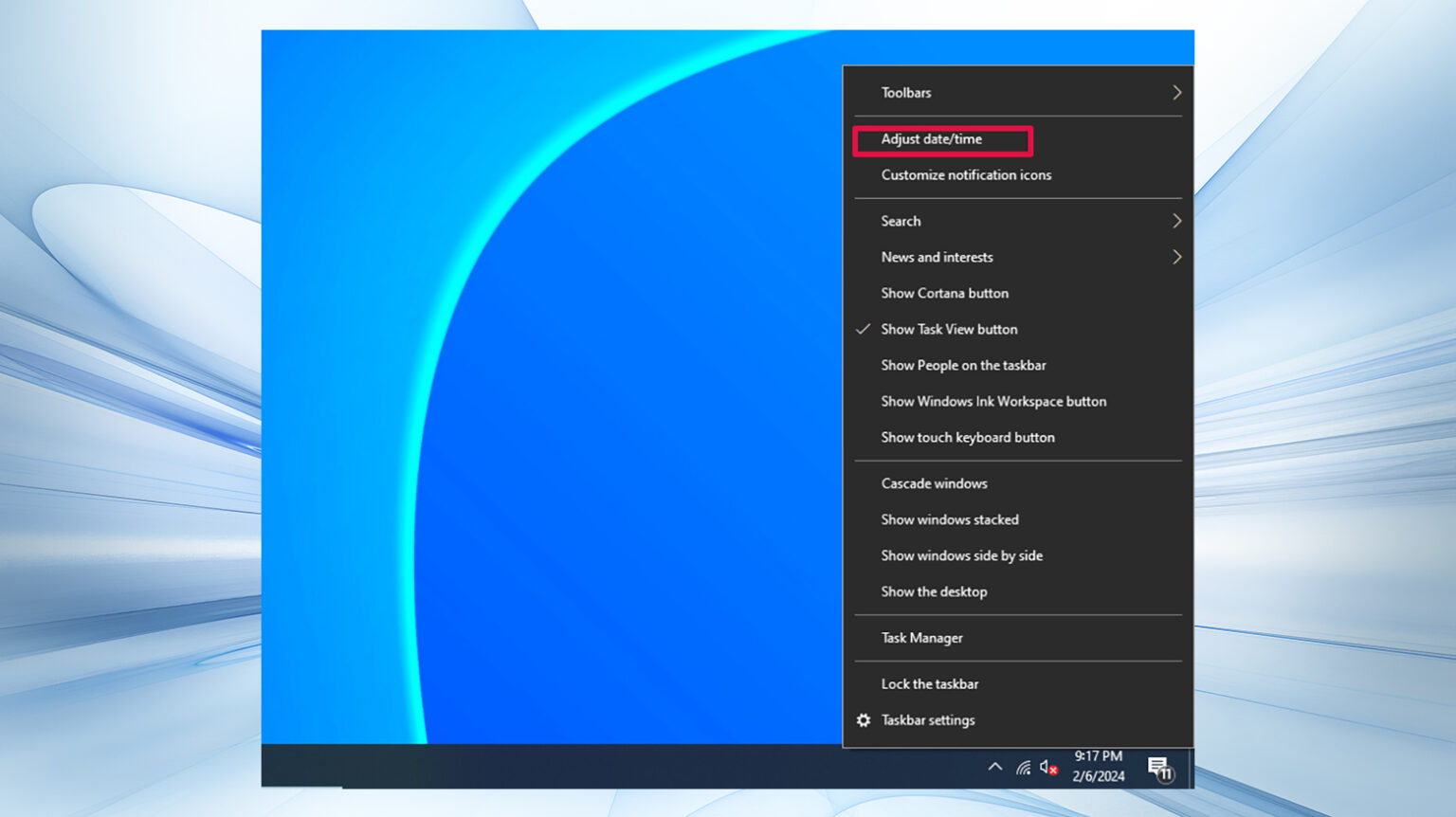Expand the News and interests submenu

point(937,257)
